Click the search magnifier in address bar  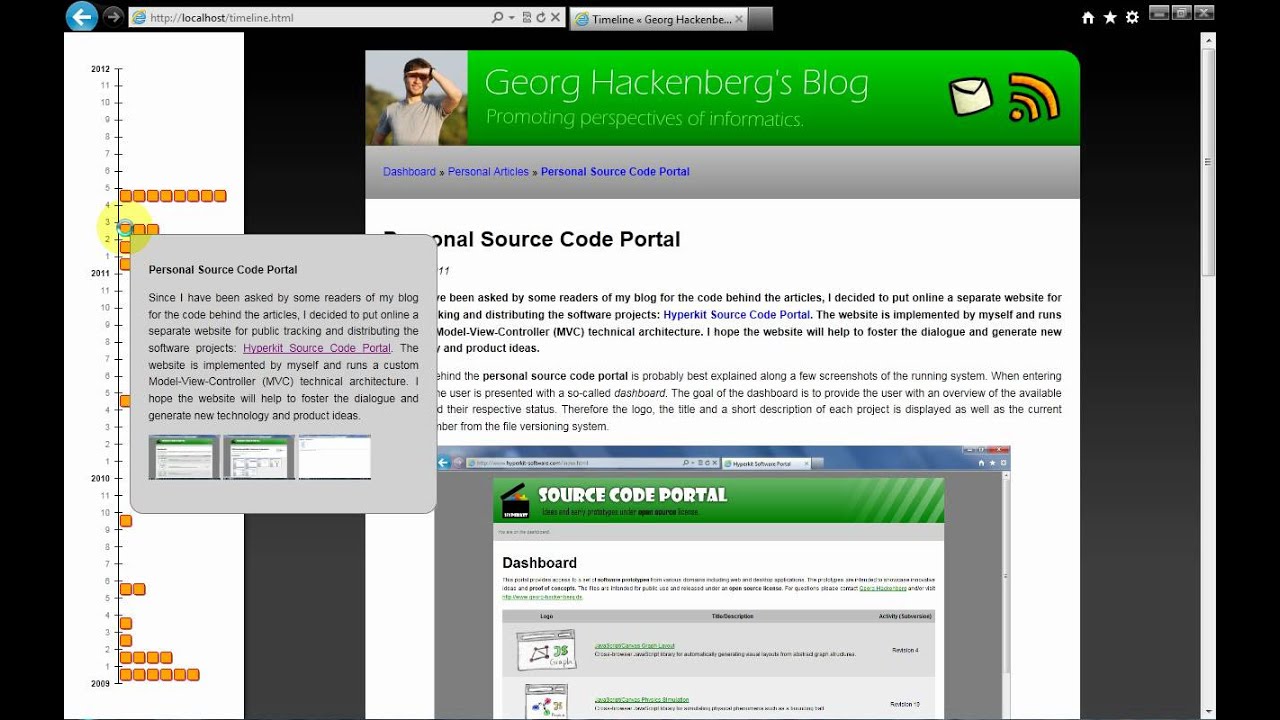tap(497, 18)
